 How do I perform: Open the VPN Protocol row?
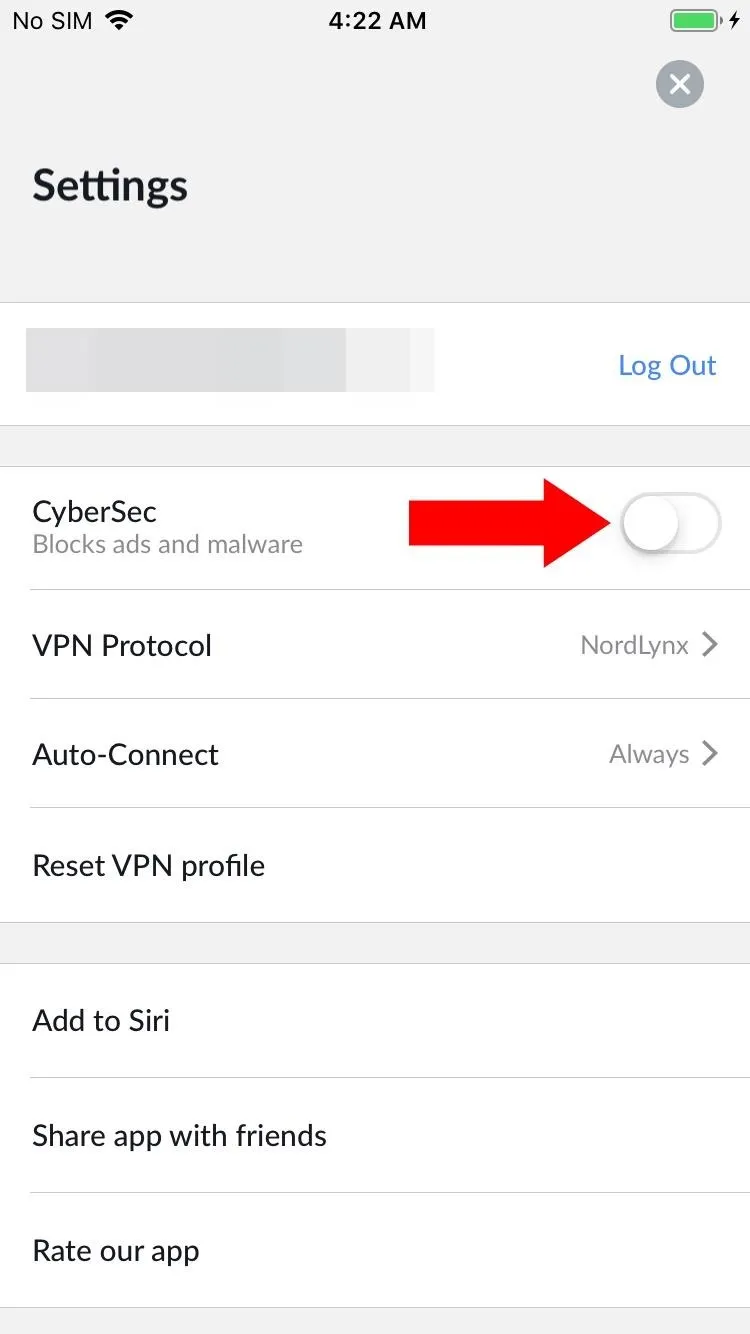pos(375,645)
